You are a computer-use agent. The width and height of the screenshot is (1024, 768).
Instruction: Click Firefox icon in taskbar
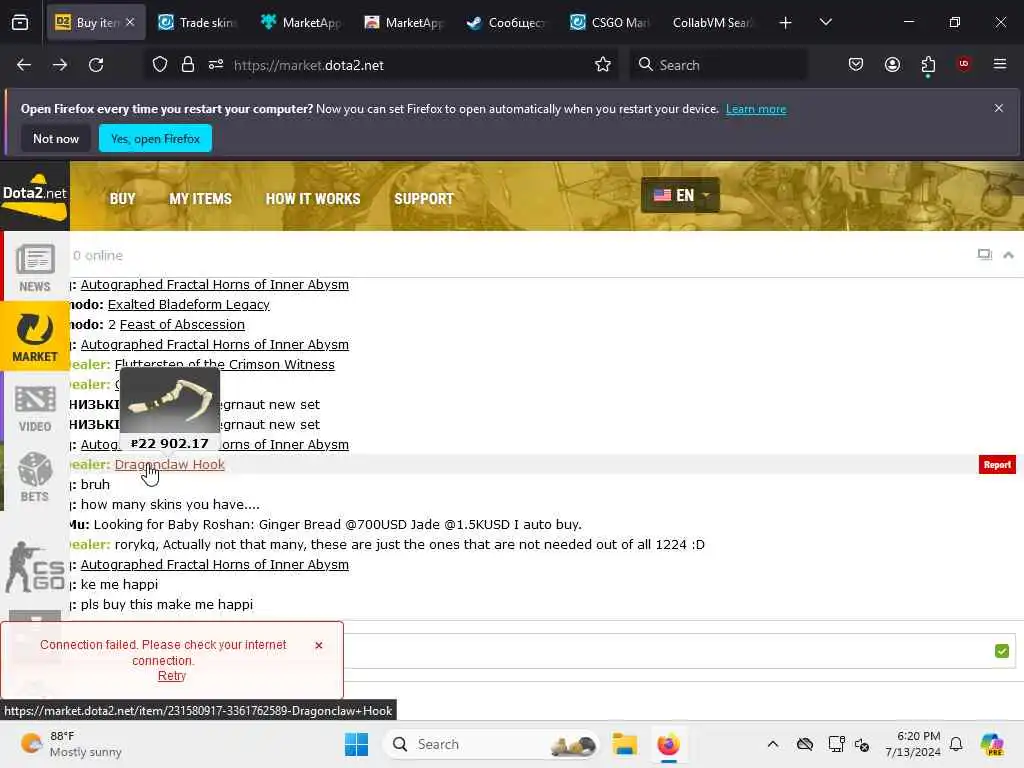click(x=668, y=744)
